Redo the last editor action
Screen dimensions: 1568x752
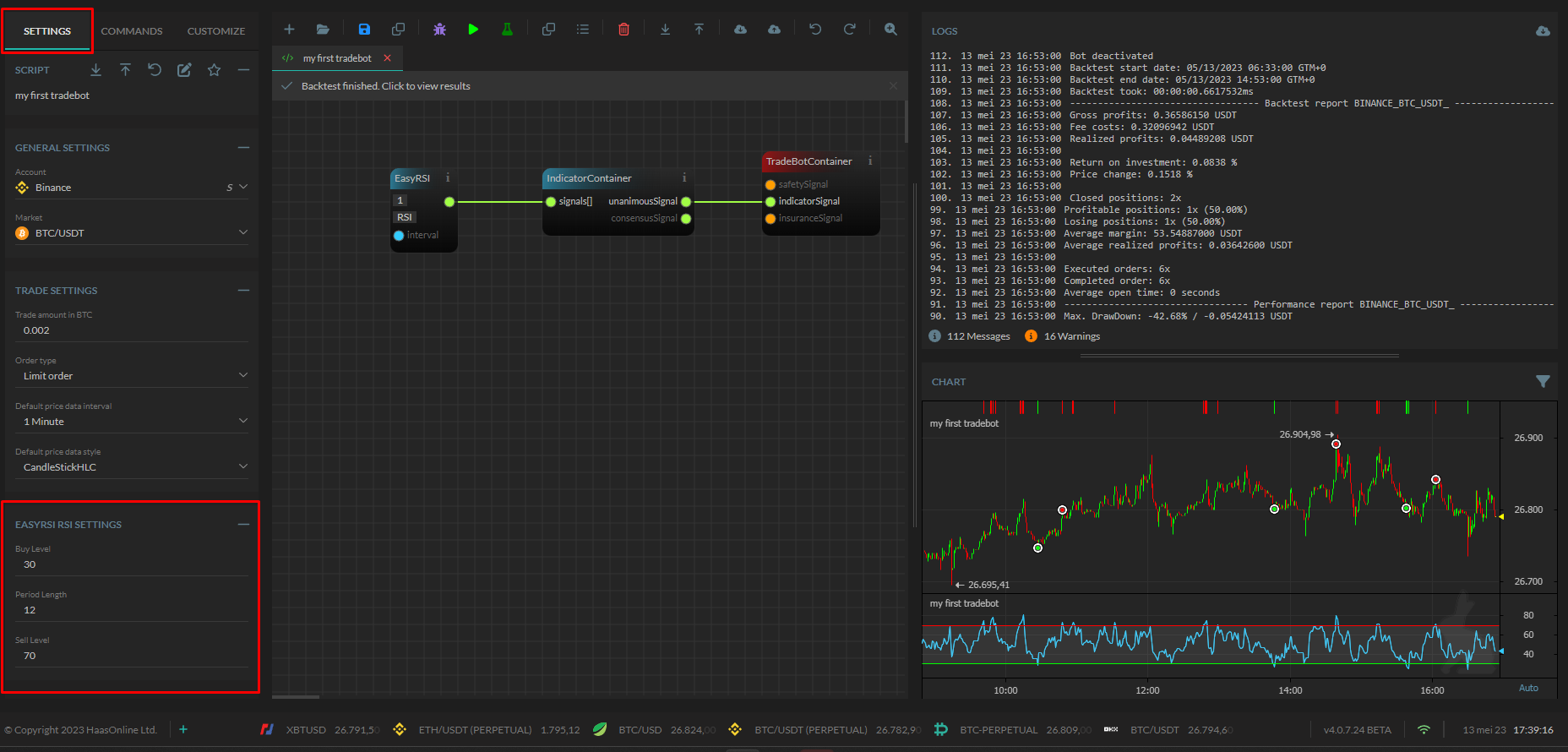pyautogui.click(x=849, y=30)
